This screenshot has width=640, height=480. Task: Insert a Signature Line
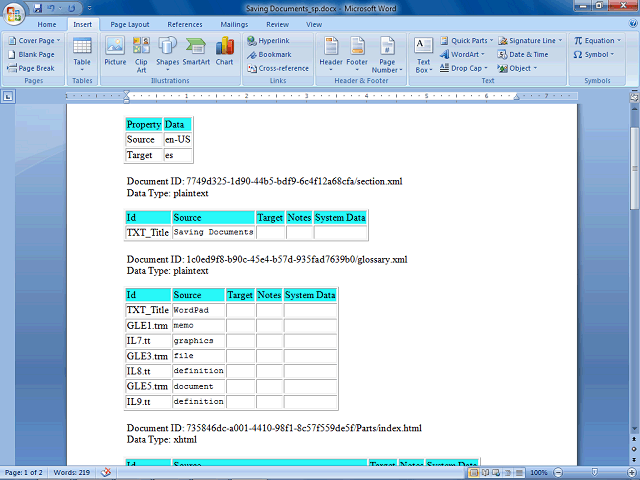point(530,40)
